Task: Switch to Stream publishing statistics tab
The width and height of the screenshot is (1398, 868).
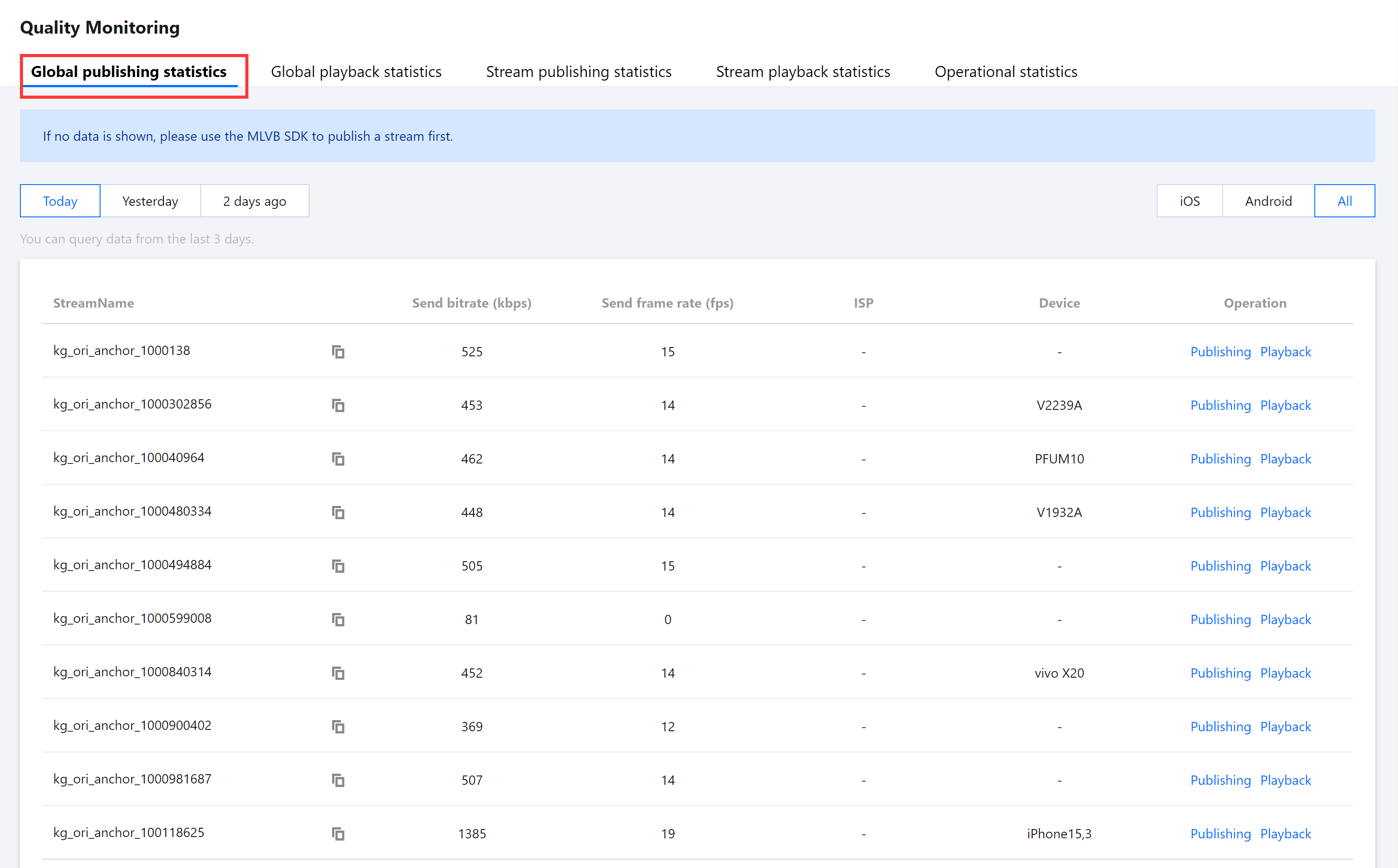Action: pos(578,72)
